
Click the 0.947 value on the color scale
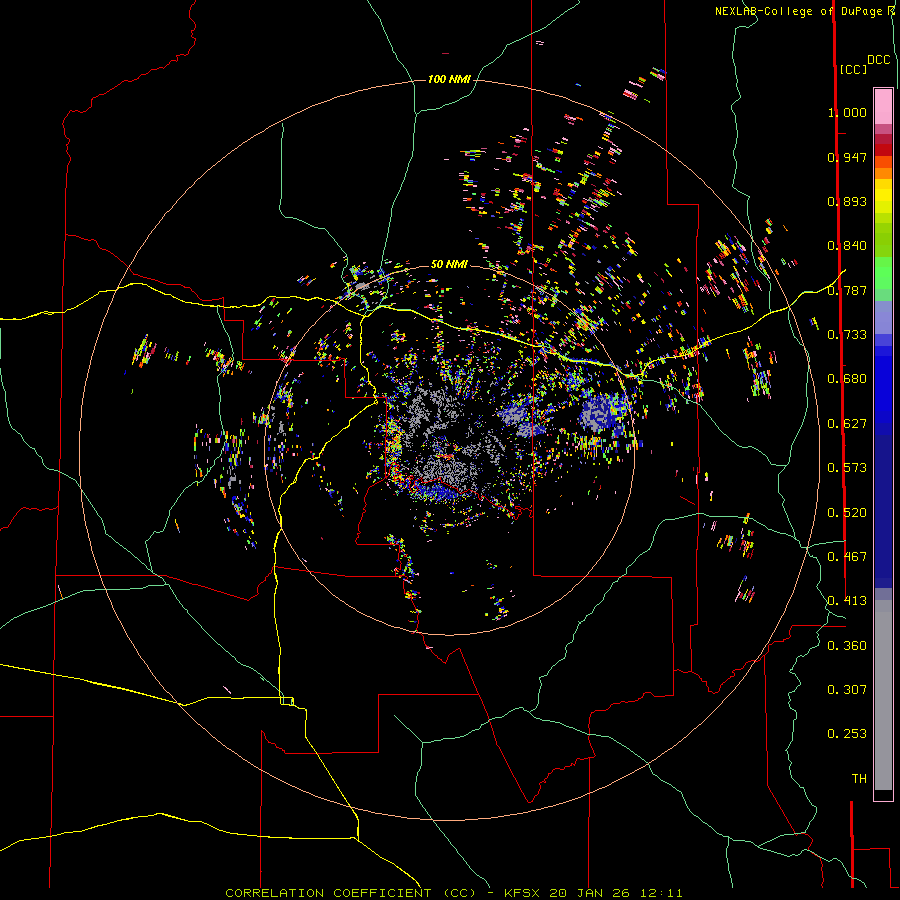[x=847, y=157]
